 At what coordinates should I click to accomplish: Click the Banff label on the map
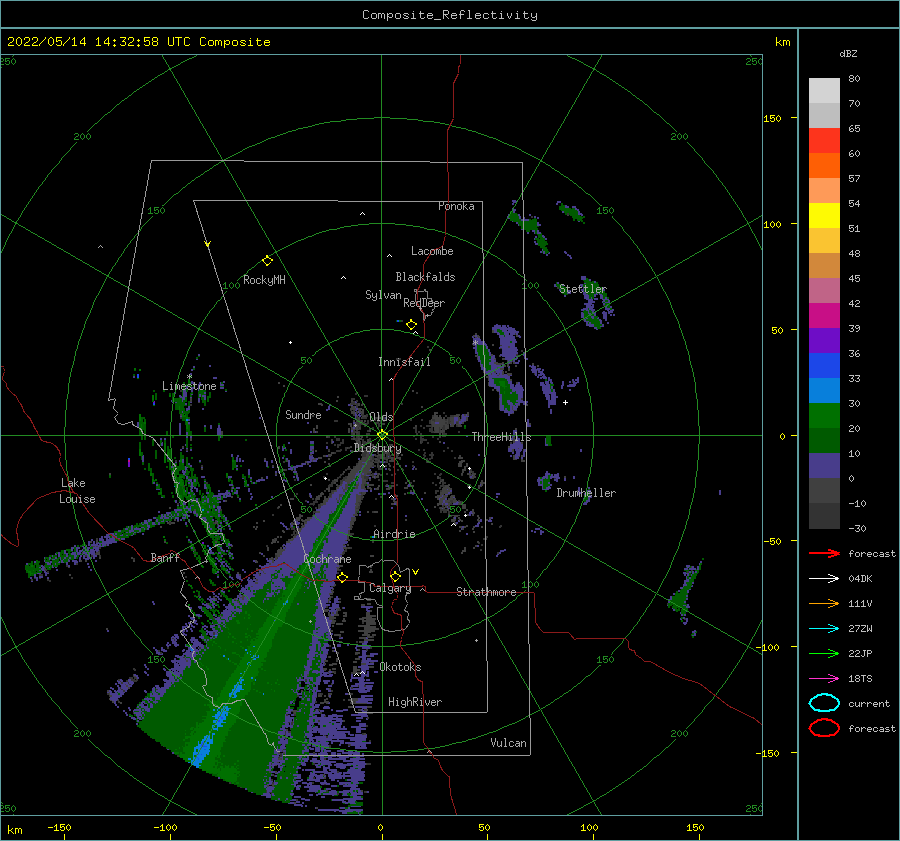[x=165, y=557]
